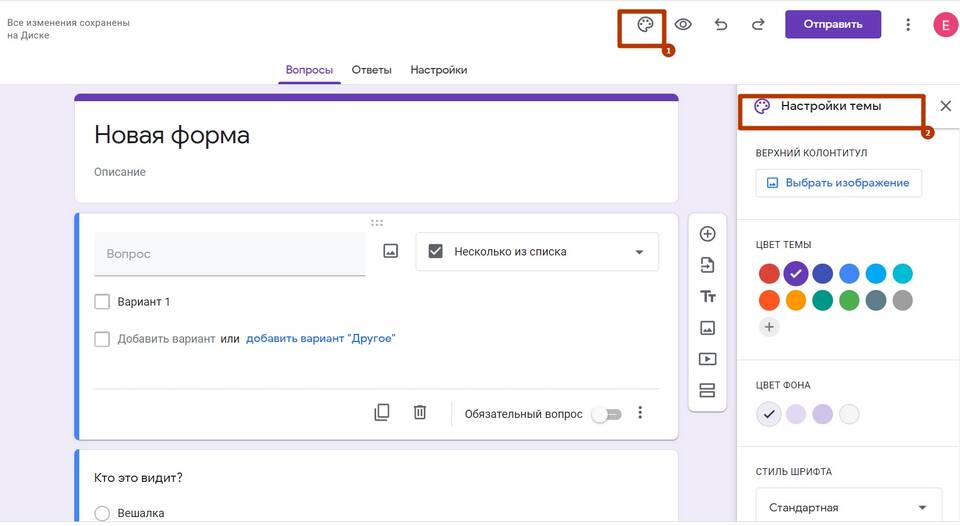Open the question type dropdown
The width and height of the screenshot is (960, 526).
[537, 252]
